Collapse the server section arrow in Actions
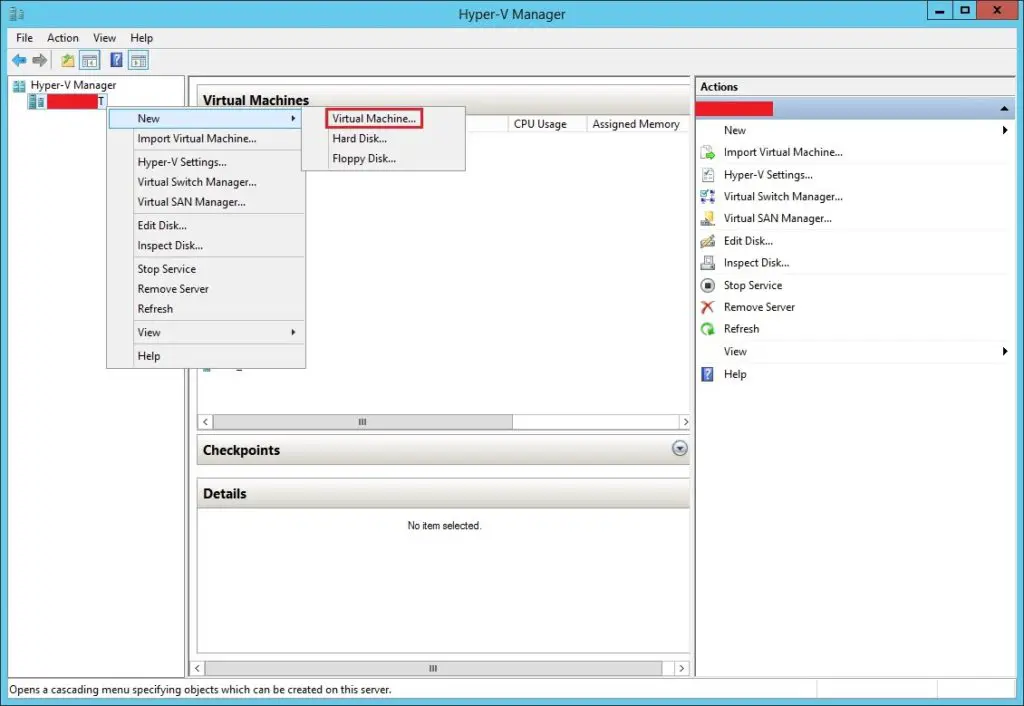Image resolution: width=1024 pixels, height=706 pixels. (x=1004, y=108)
